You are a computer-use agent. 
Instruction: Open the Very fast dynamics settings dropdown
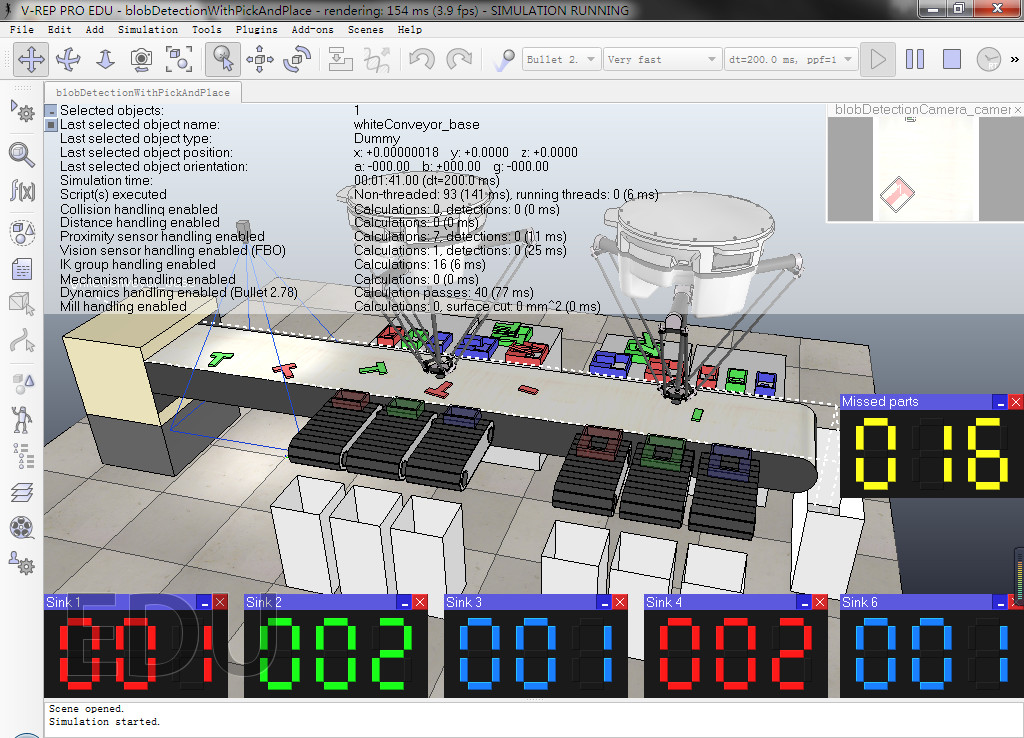coord(662,59)
